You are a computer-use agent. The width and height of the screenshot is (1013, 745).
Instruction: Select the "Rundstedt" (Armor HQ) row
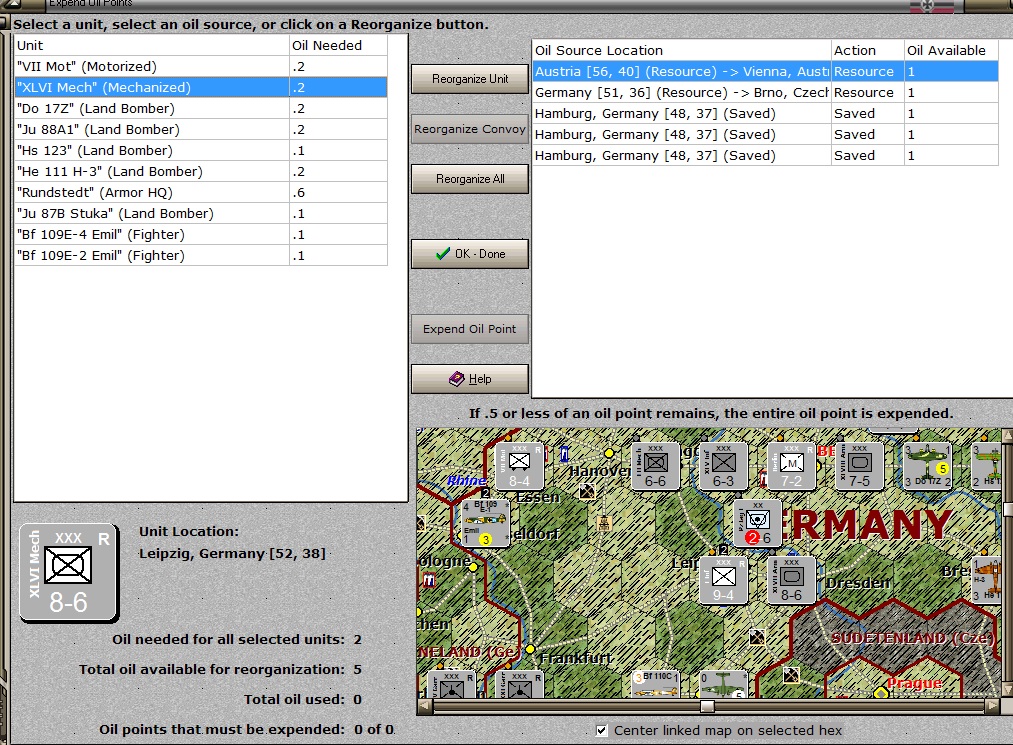[x=201, y=193]
